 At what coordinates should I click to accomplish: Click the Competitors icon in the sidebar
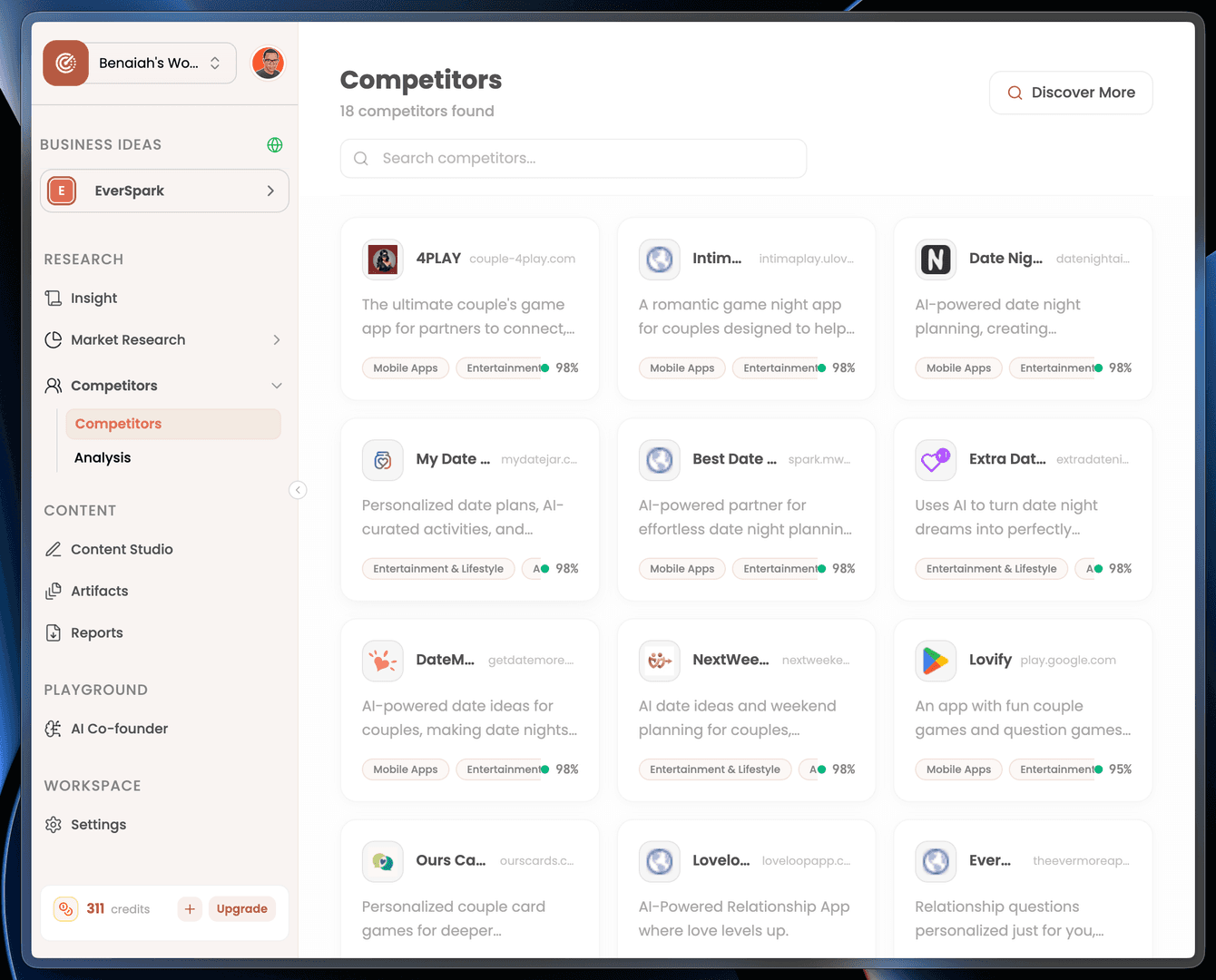tap(54, 385)
